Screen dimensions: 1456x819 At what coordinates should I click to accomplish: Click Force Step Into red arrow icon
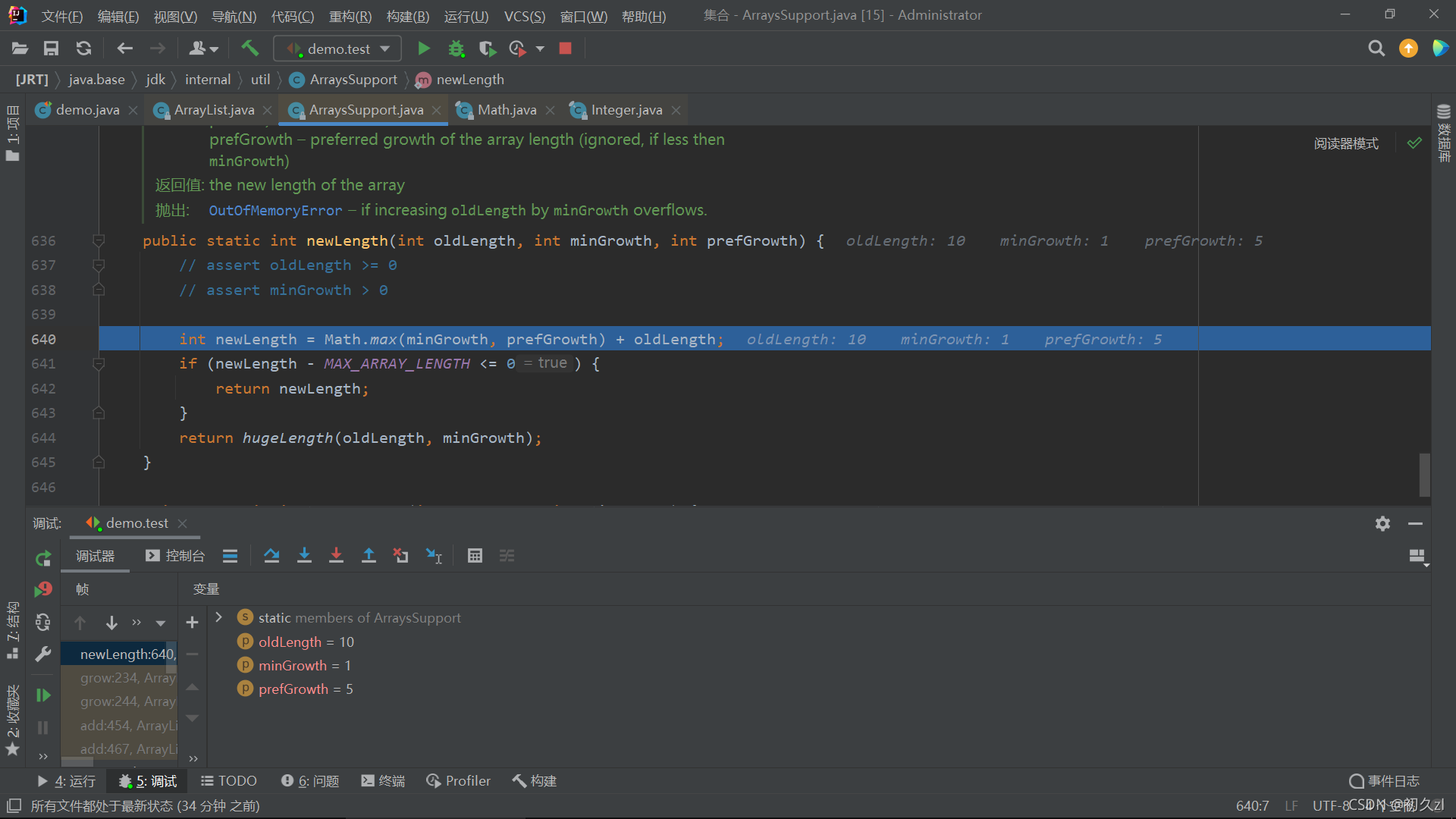point(336,556)
